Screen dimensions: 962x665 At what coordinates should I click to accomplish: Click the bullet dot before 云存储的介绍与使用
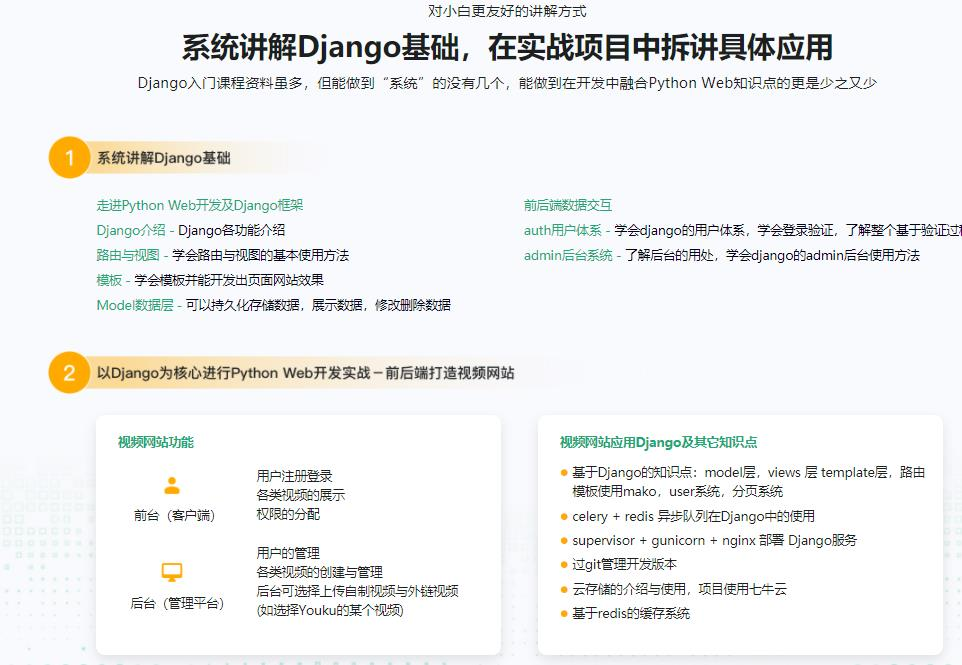[x=564, y=590]
